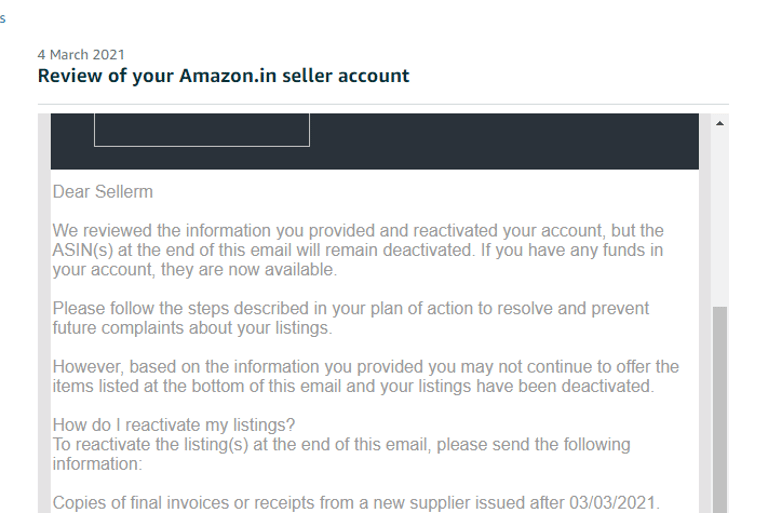Viewport: 768px width, 513px height.
Task: Click the 'However, based on the information' paragraph
Action: point(365,366)
